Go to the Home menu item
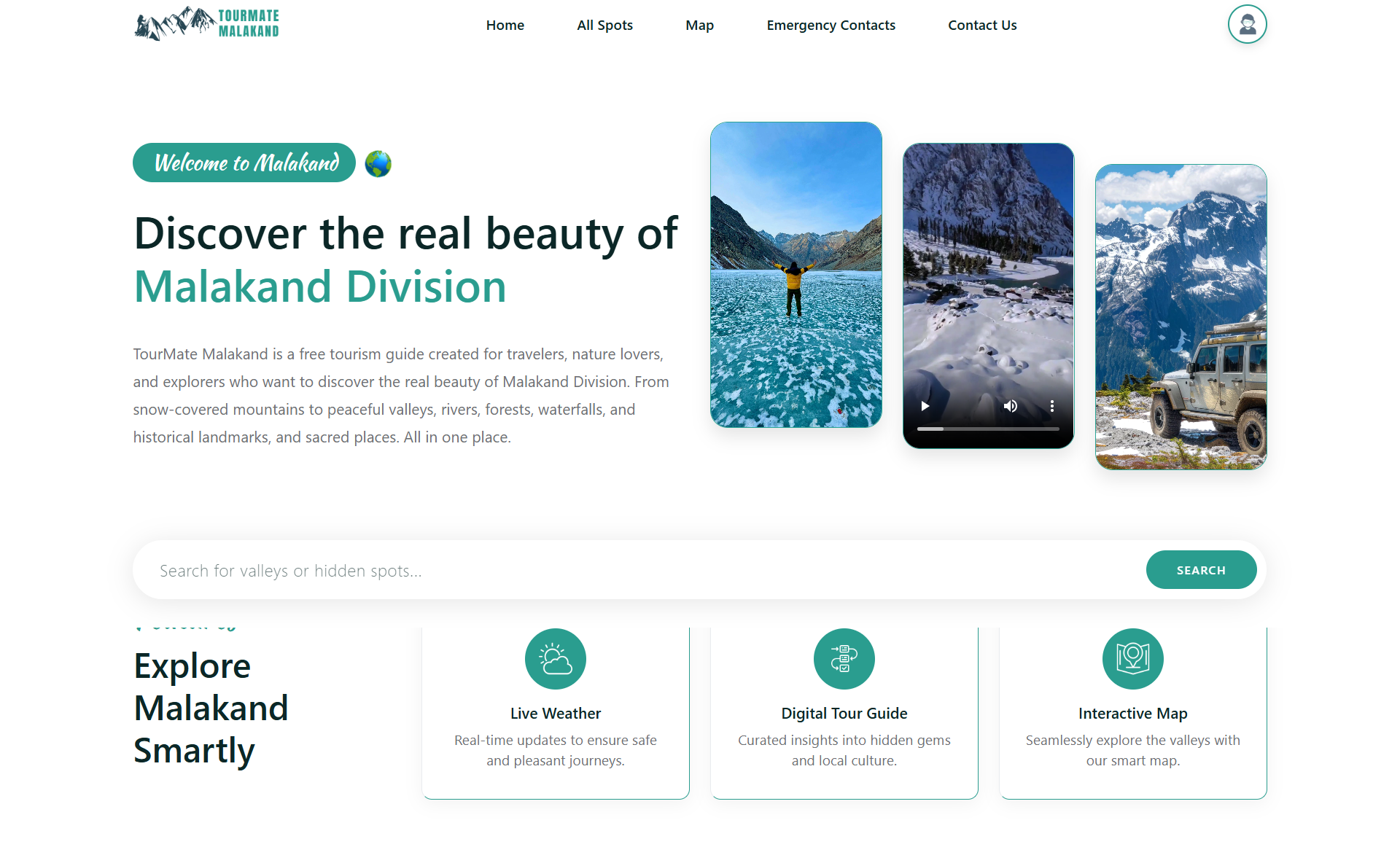This screenshot has width=1400, height=847. coord(505,26)
